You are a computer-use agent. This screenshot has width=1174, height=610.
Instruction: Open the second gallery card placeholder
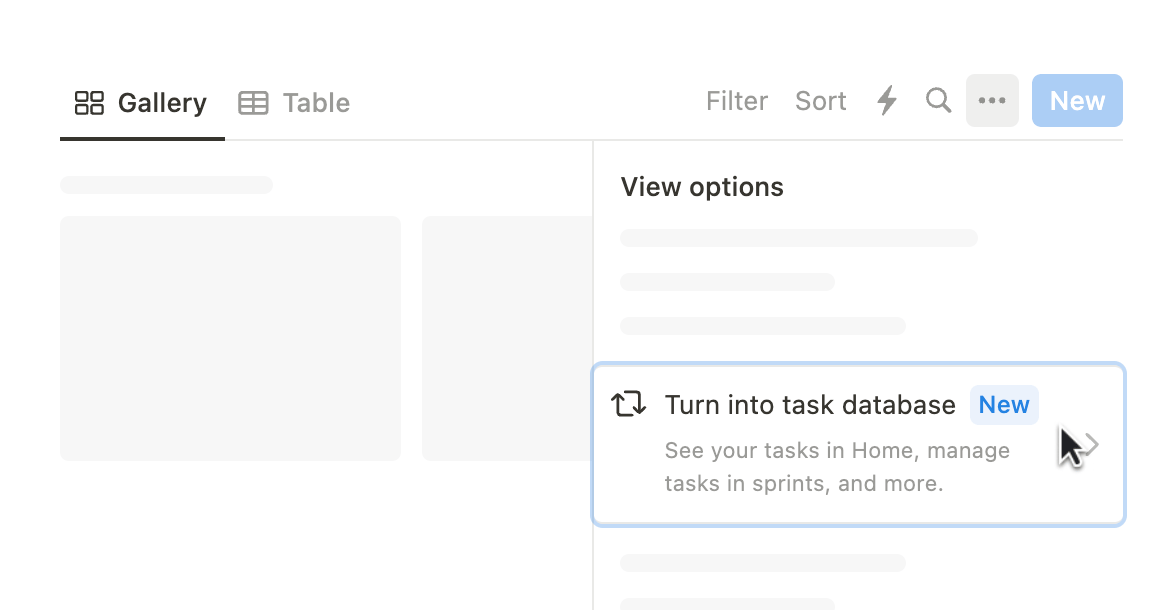(508, 338)
